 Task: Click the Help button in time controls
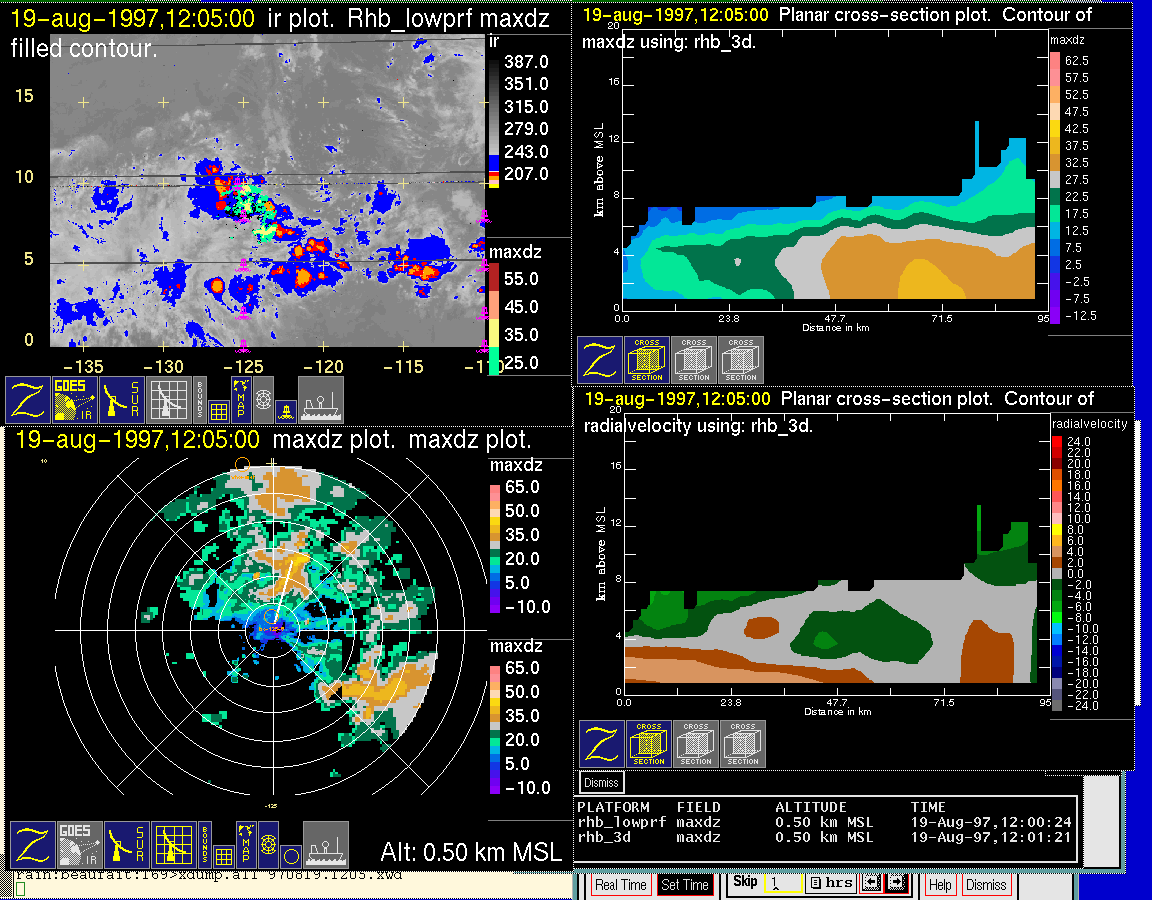[x=940, y=885]
